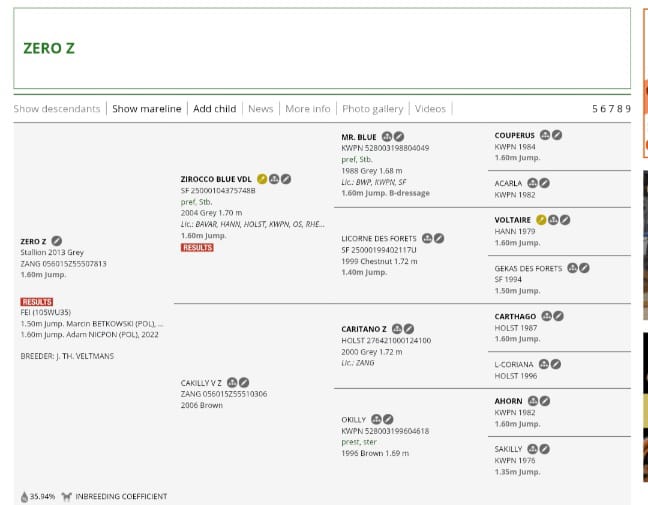This screenshot has height=505, width=648.
Task: Click the edit pencil icon beside COUPERUS
Action: [x=557, y=134]
